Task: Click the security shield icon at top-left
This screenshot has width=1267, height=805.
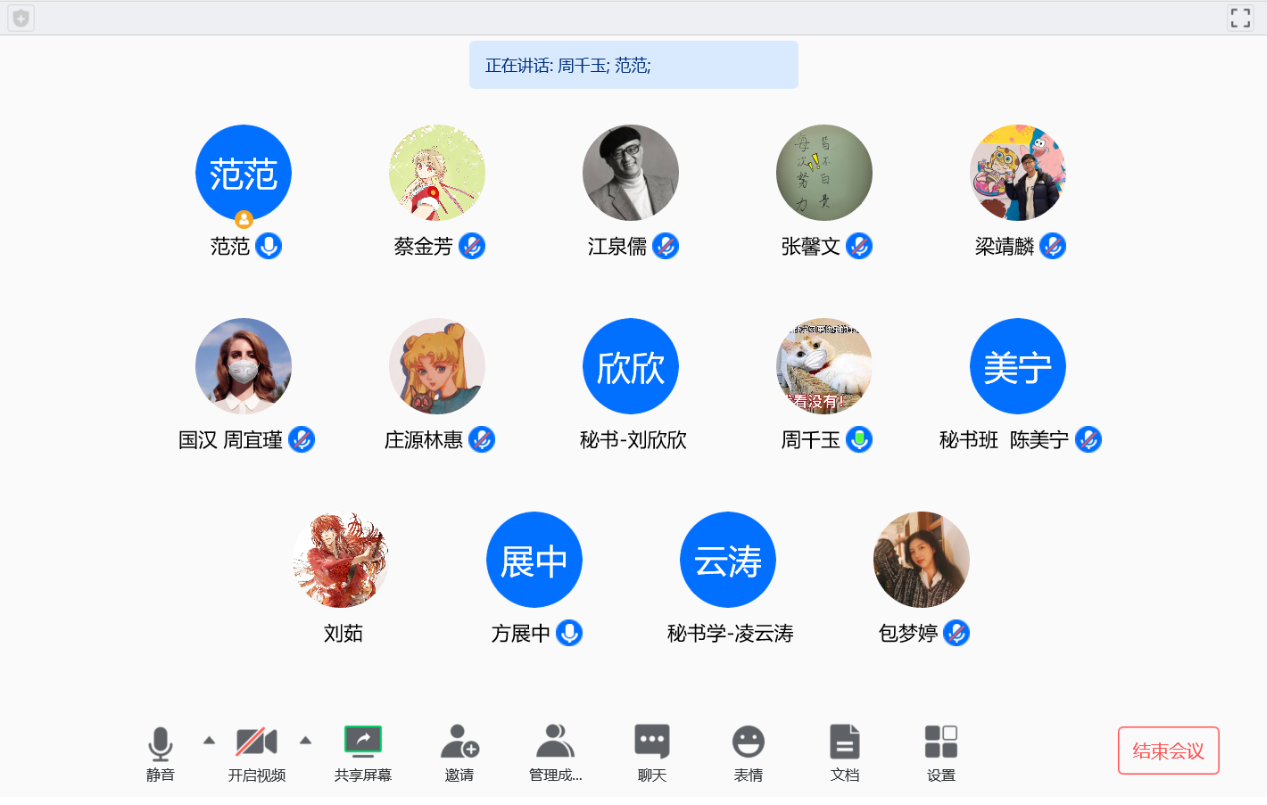Action: pos(21,18)
